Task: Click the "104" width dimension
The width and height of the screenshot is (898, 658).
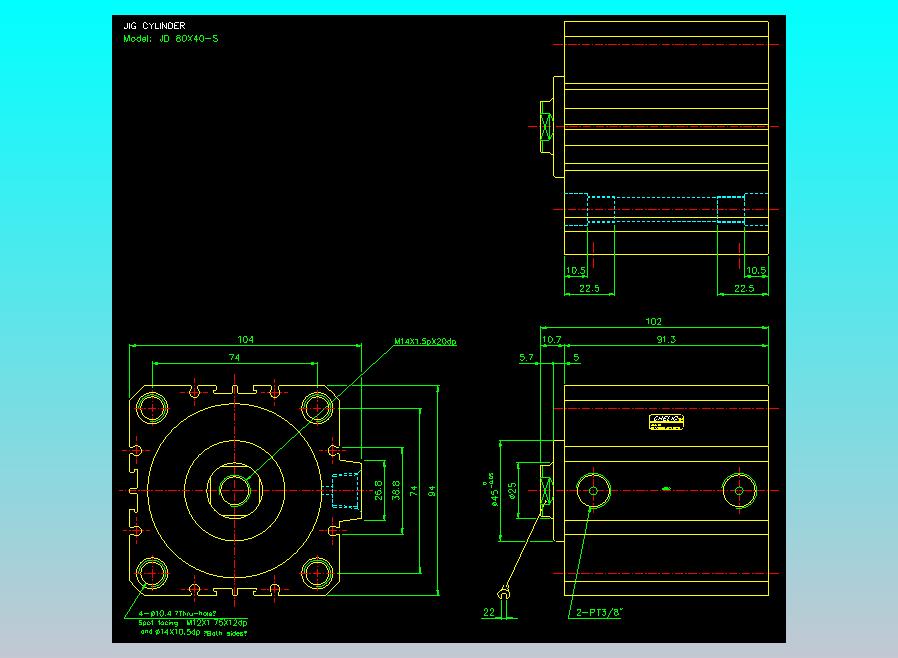Action: (x=246, y=340)
